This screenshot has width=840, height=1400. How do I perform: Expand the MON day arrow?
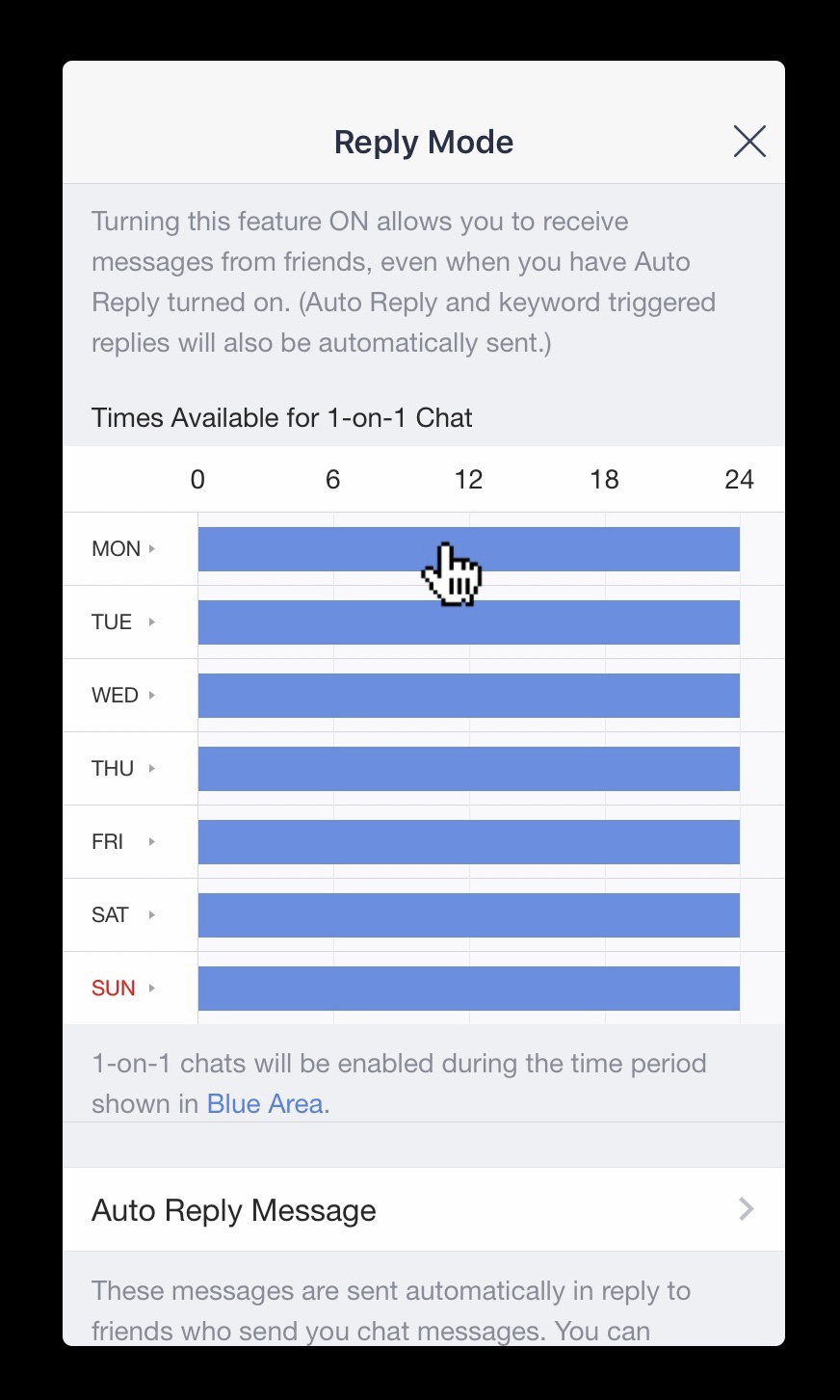(152, 549)
